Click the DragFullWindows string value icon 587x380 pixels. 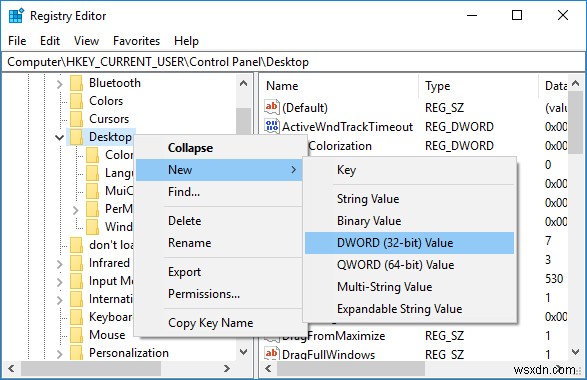[272, 354]
